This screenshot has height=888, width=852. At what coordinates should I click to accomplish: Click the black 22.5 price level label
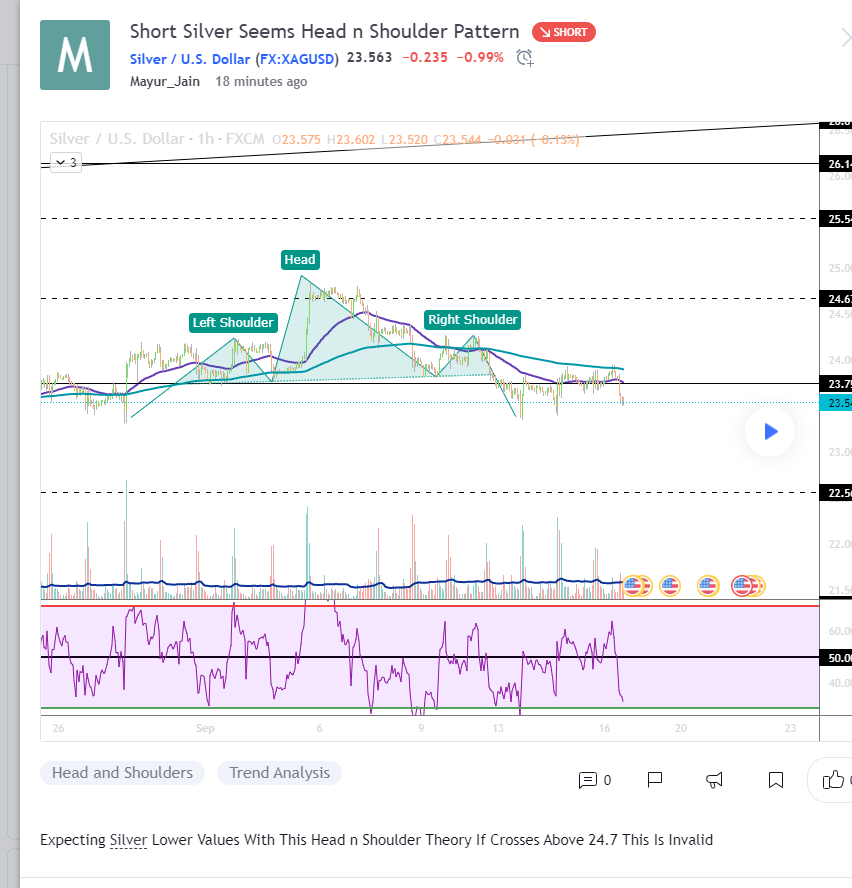click(x=836, y=493)
